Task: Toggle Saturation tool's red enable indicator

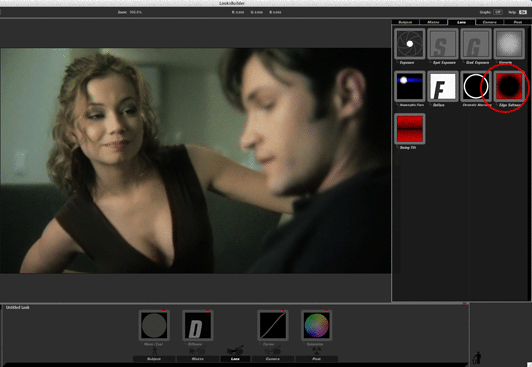Action: (326, 311)
